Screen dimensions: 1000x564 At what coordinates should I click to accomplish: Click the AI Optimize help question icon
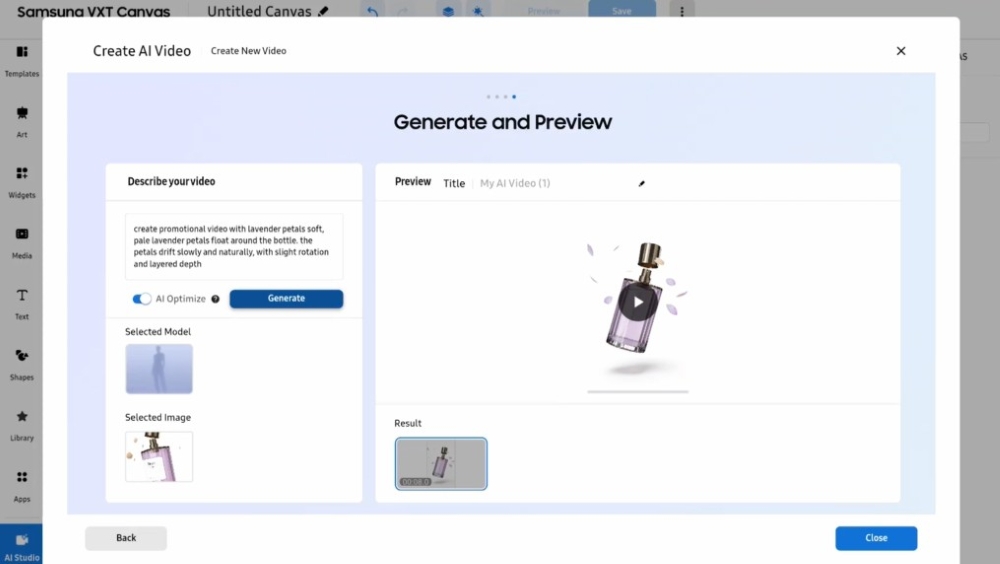pos(215,299)
